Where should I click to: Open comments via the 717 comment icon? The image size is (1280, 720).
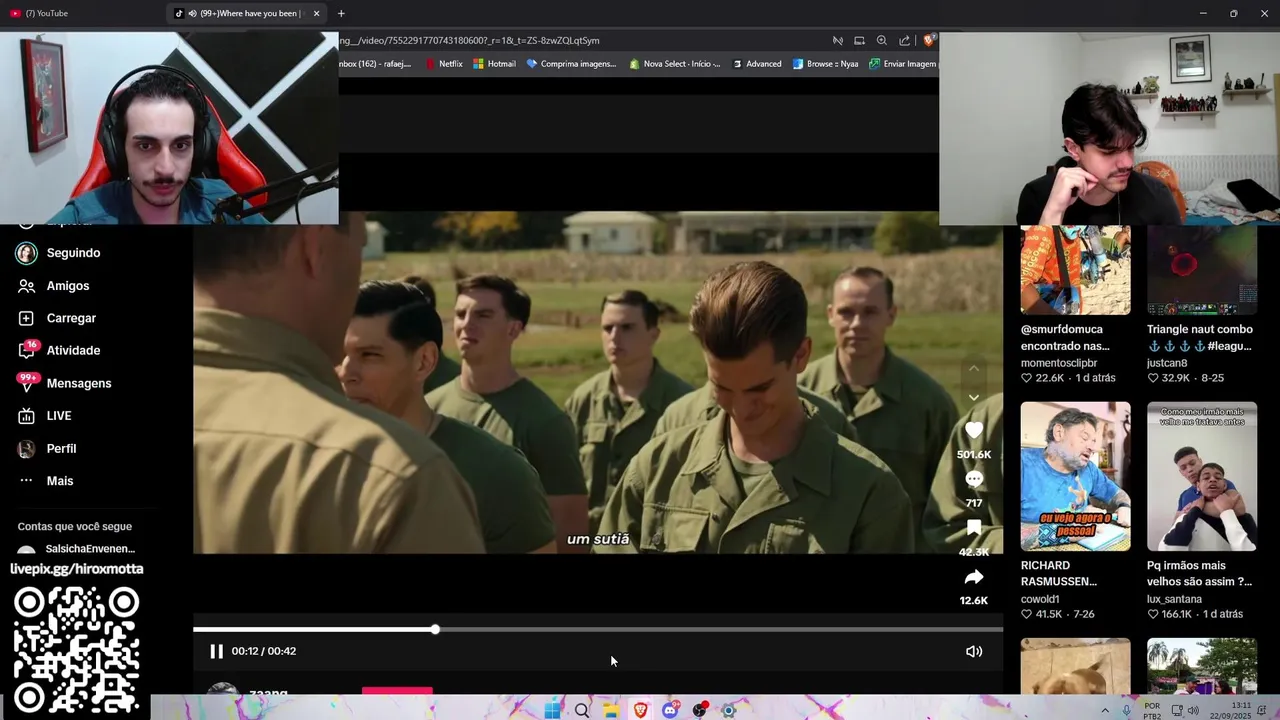click(x=974, y=479)
